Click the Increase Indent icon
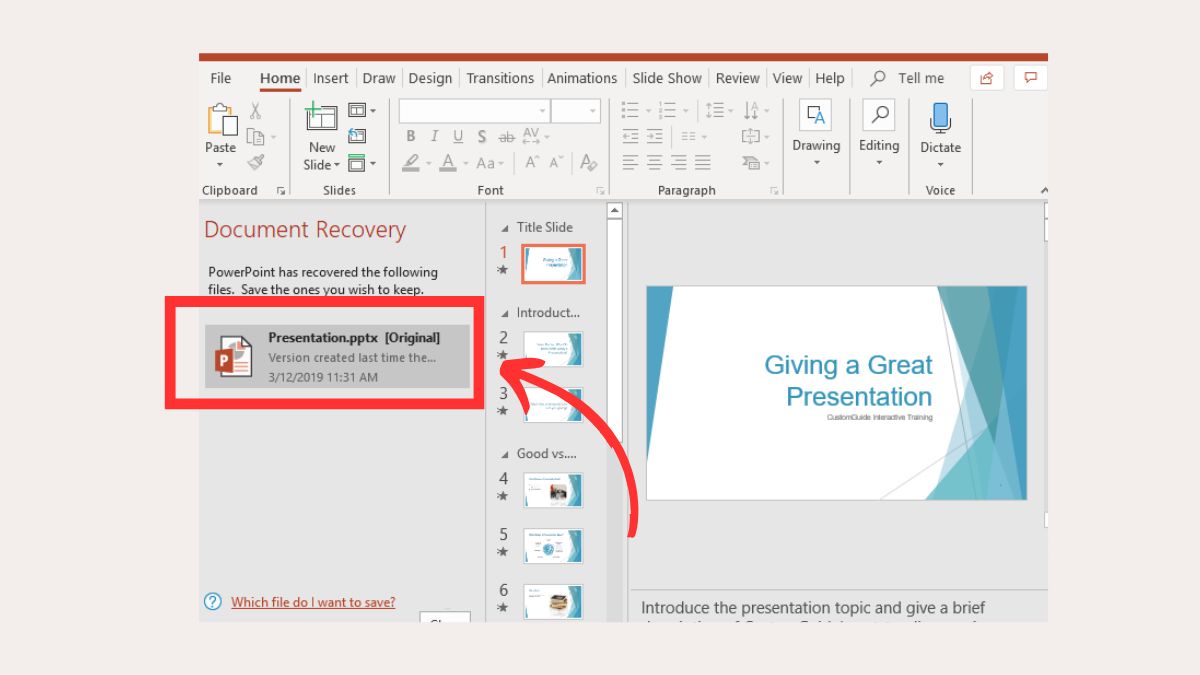Screen dimensions: 1200x675 tap(654, 136)
